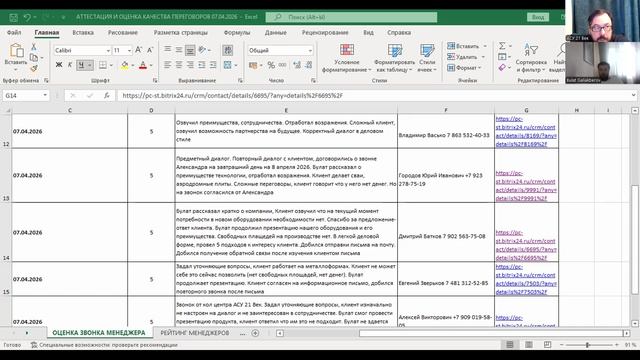
Task: Open the font name Calibri dropdown
Action: click(108, 50)
